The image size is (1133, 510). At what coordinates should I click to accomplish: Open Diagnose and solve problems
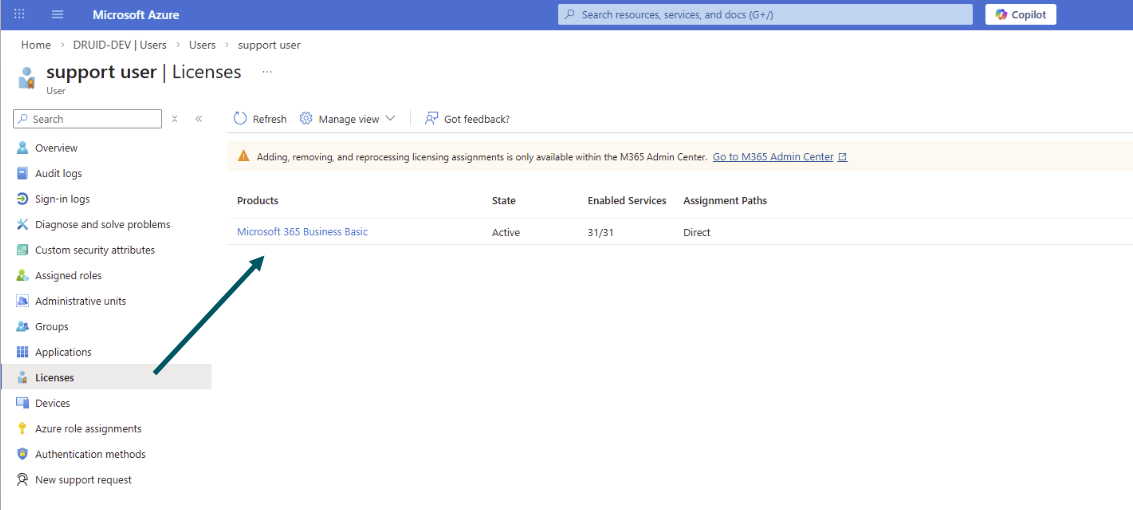102,225
